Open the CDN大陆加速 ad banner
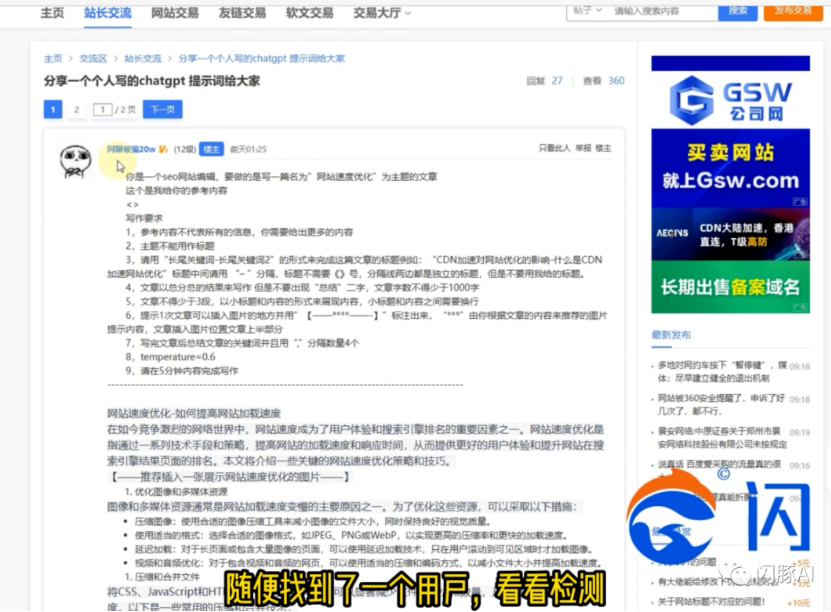The image size is (831, 612). click(730, 234)
